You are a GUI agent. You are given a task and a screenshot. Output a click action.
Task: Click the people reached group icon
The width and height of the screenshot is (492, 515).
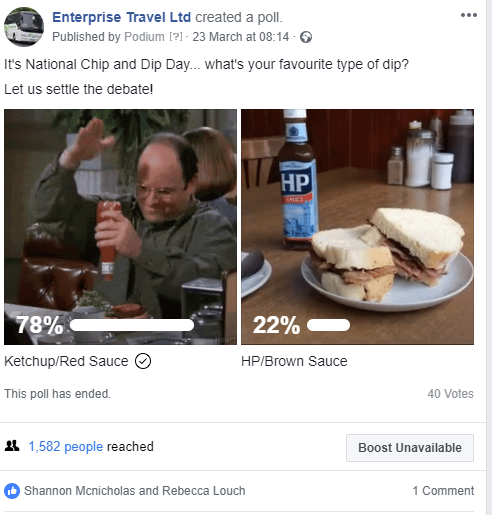pyautogui.click(x=12, y=446)
